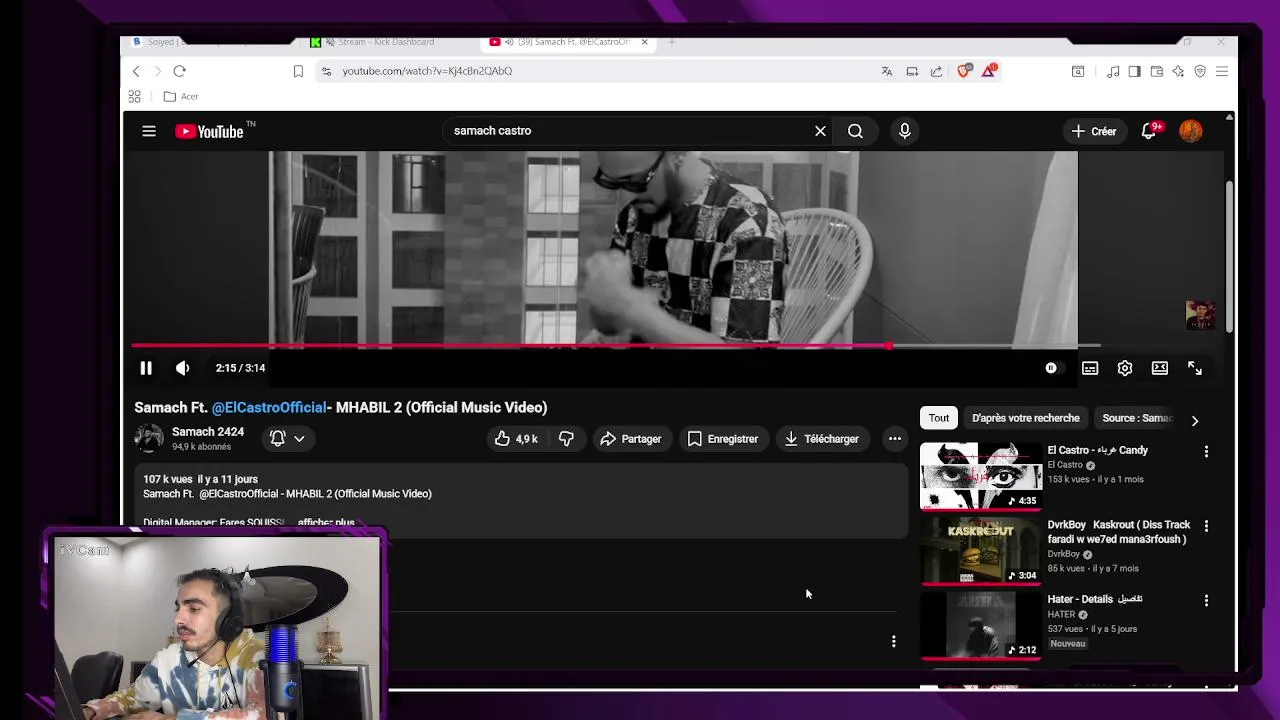Open 'El Castro - Candy' thumbnail

(981, 476)
